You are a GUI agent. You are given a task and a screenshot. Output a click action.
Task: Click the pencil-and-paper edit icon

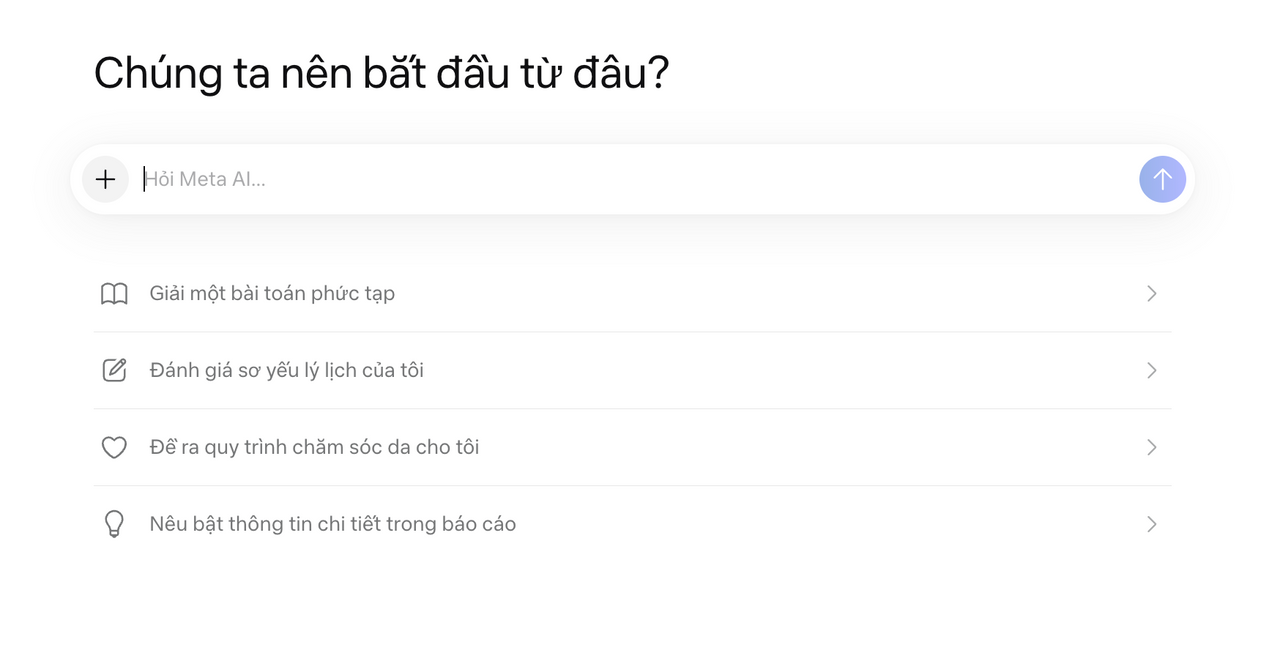tap(114, 371)
